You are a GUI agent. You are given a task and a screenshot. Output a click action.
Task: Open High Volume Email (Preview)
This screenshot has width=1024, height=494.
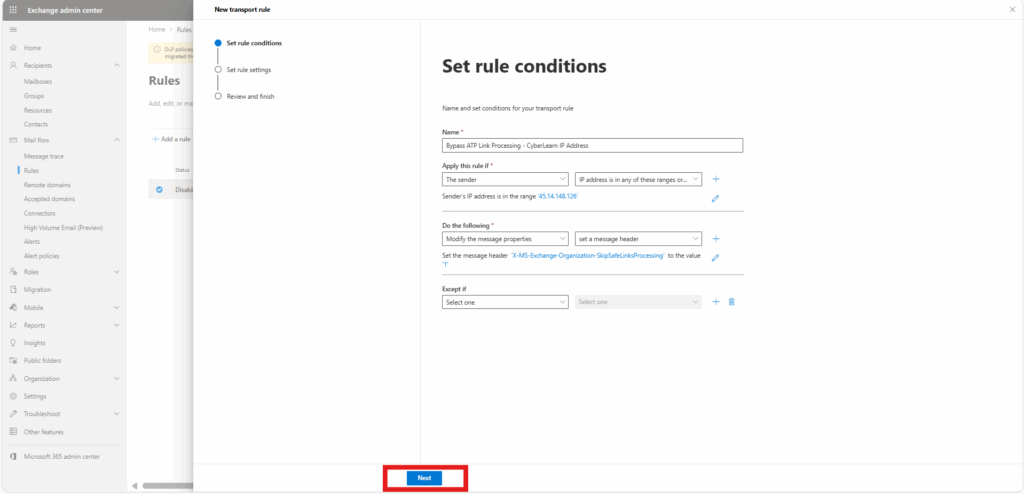click(63, 227)
